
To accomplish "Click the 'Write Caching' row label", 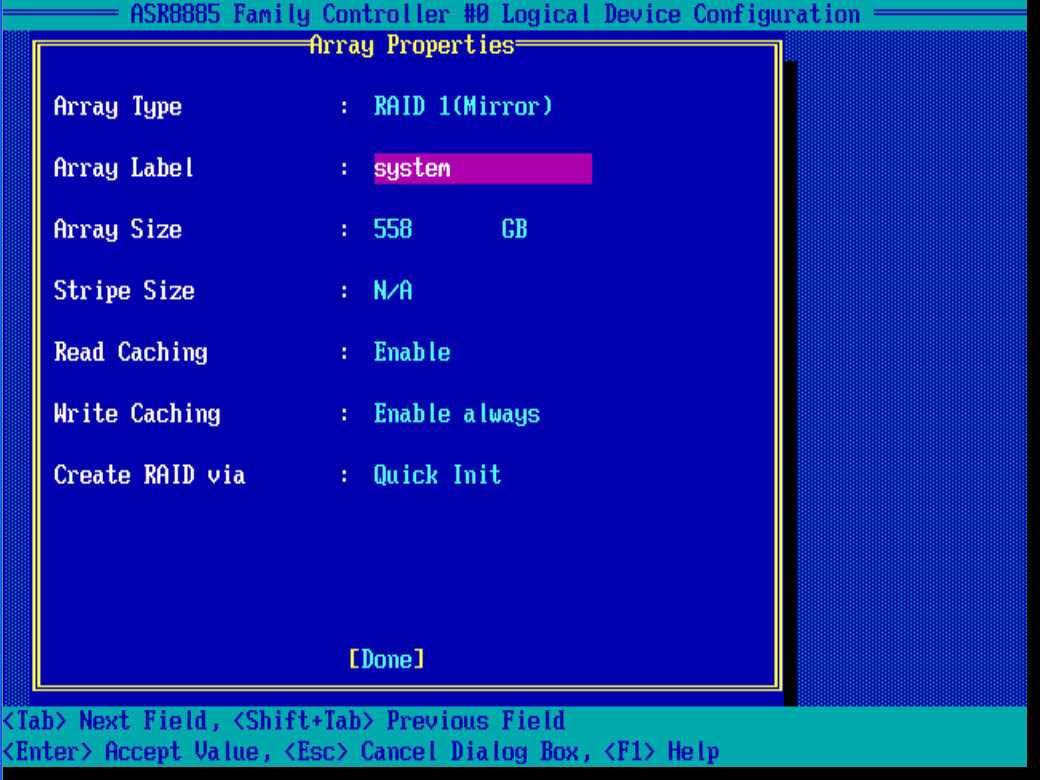I will [x=137, y=414].
